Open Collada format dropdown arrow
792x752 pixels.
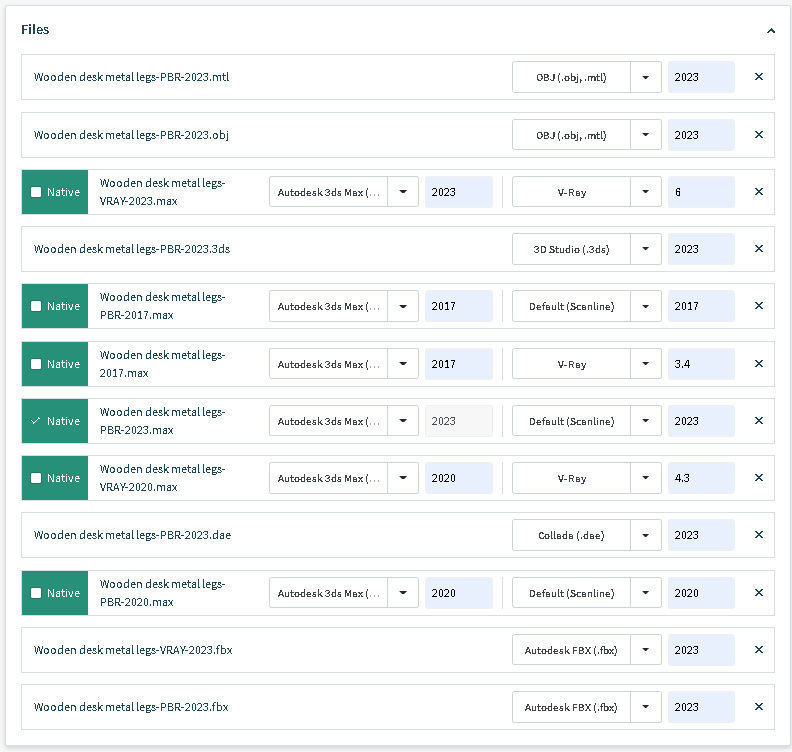[646, 535]
